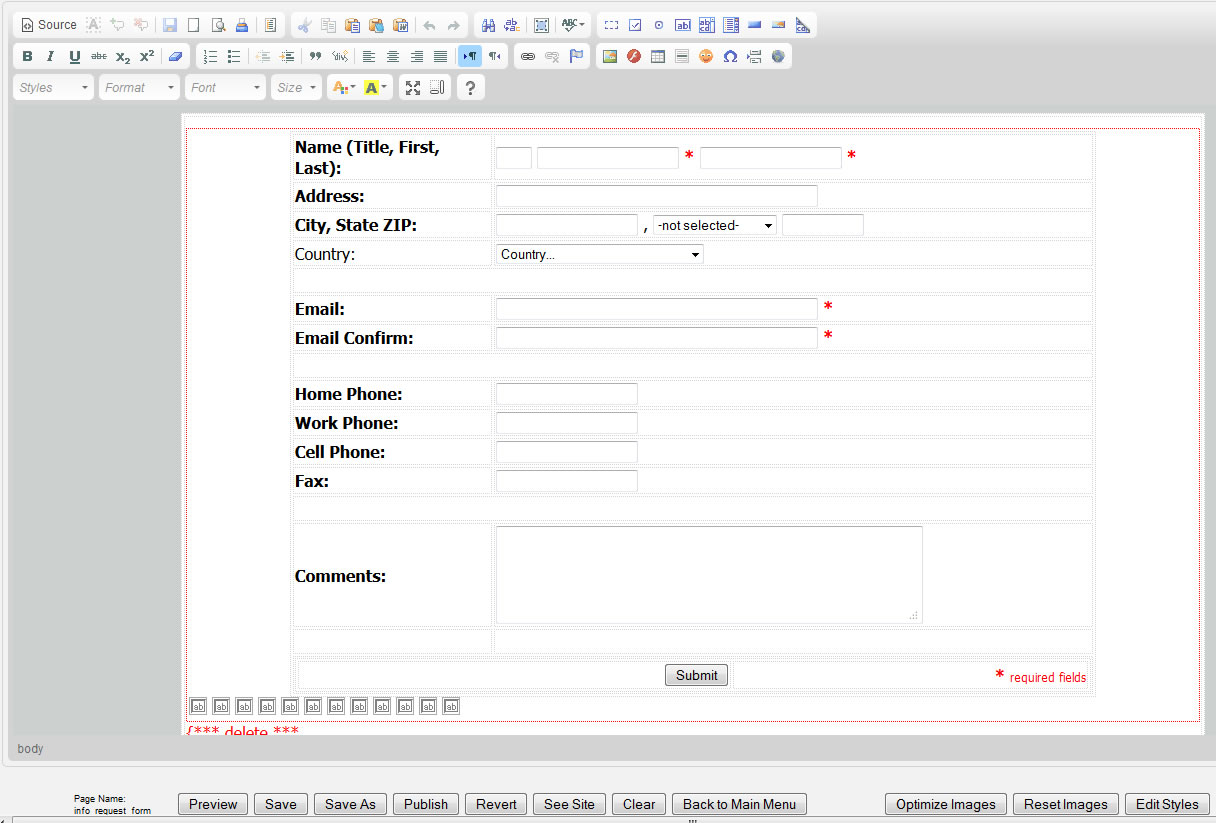Click the toolbar Preview magnifier icon

tap(217, 25)
